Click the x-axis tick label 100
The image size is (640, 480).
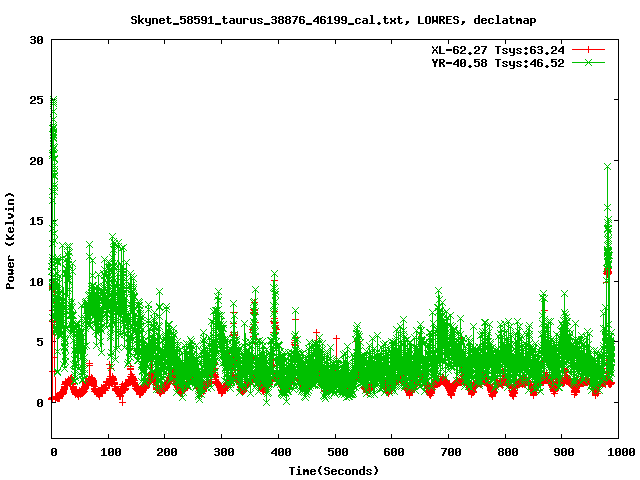[x=111, y=452]
